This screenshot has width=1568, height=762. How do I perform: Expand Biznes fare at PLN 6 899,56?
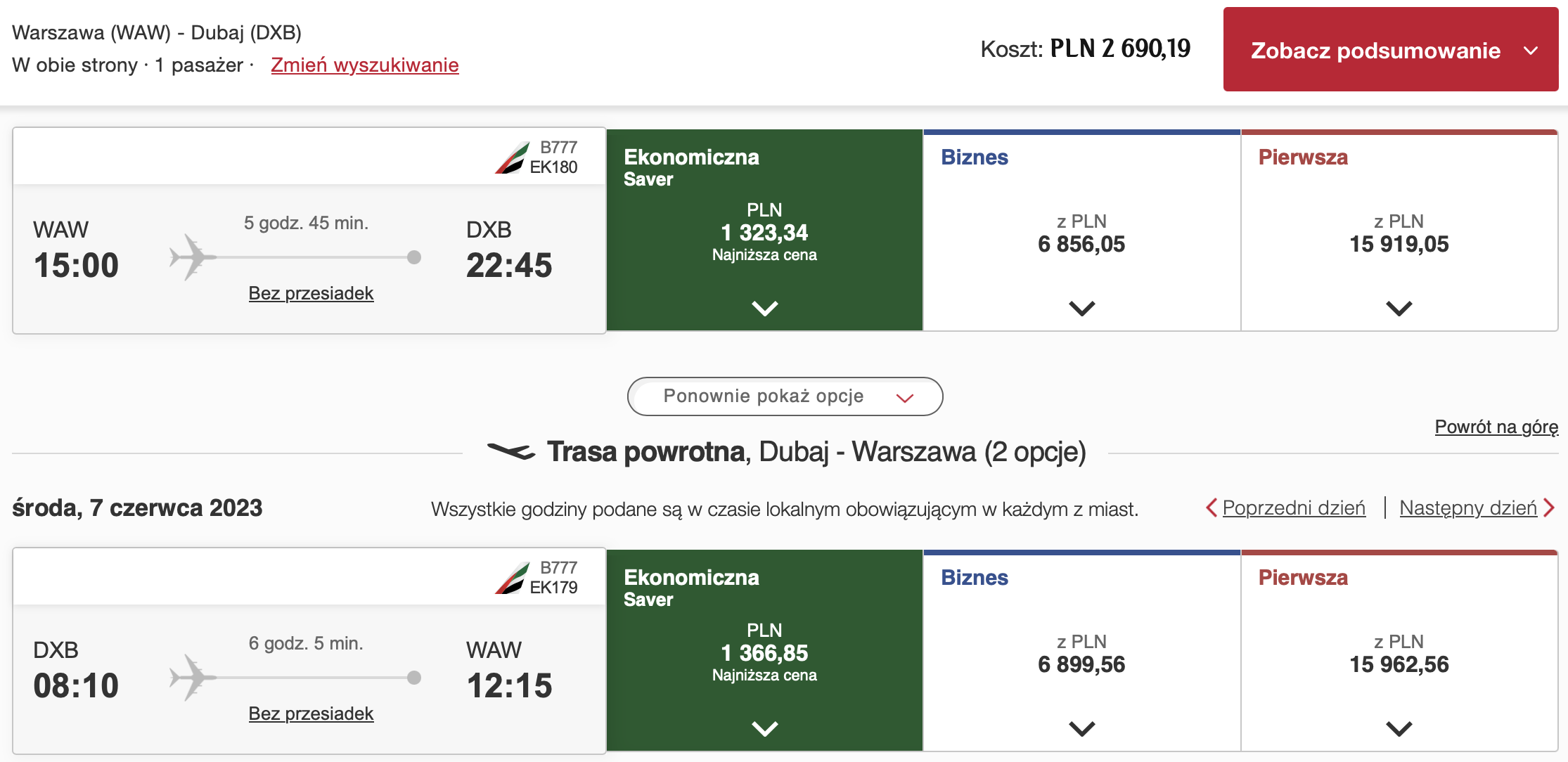pyautogui.click(x=1081, y=728)
